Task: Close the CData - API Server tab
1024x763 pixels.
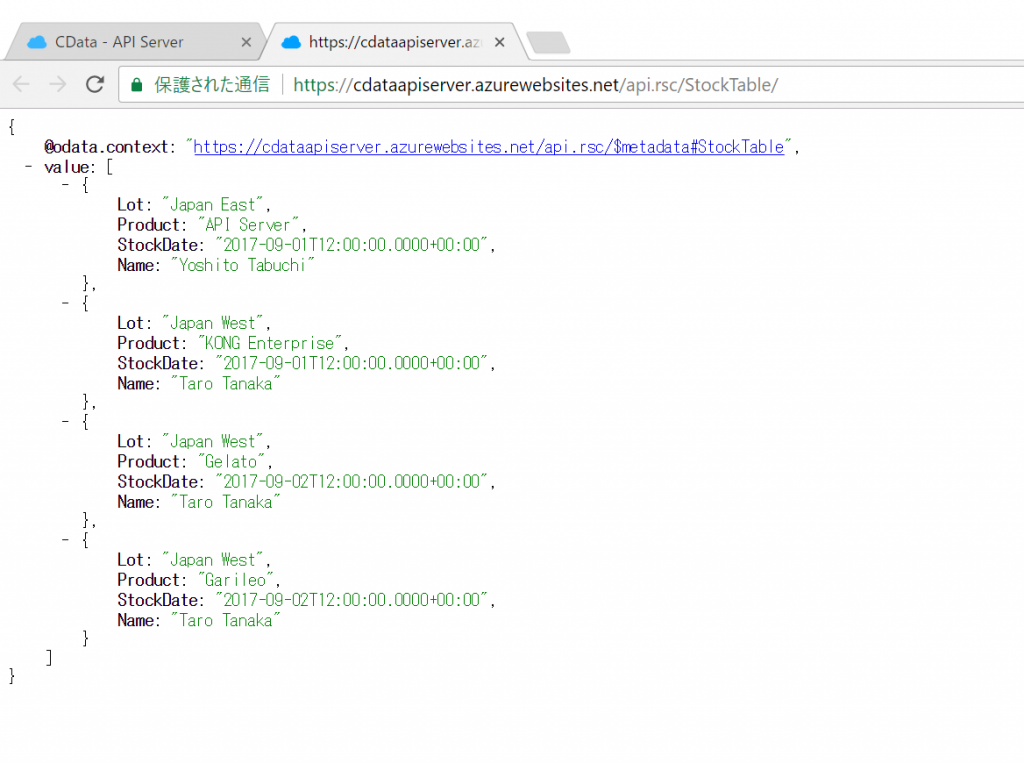Action: [246, 42]
